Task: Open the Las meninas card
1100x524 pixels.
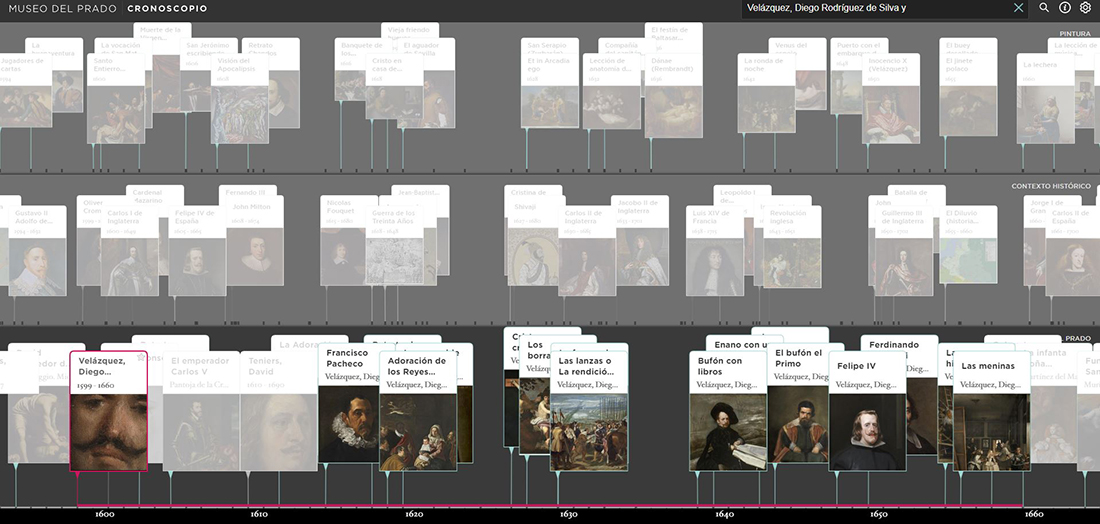Action: click(991, 411)
